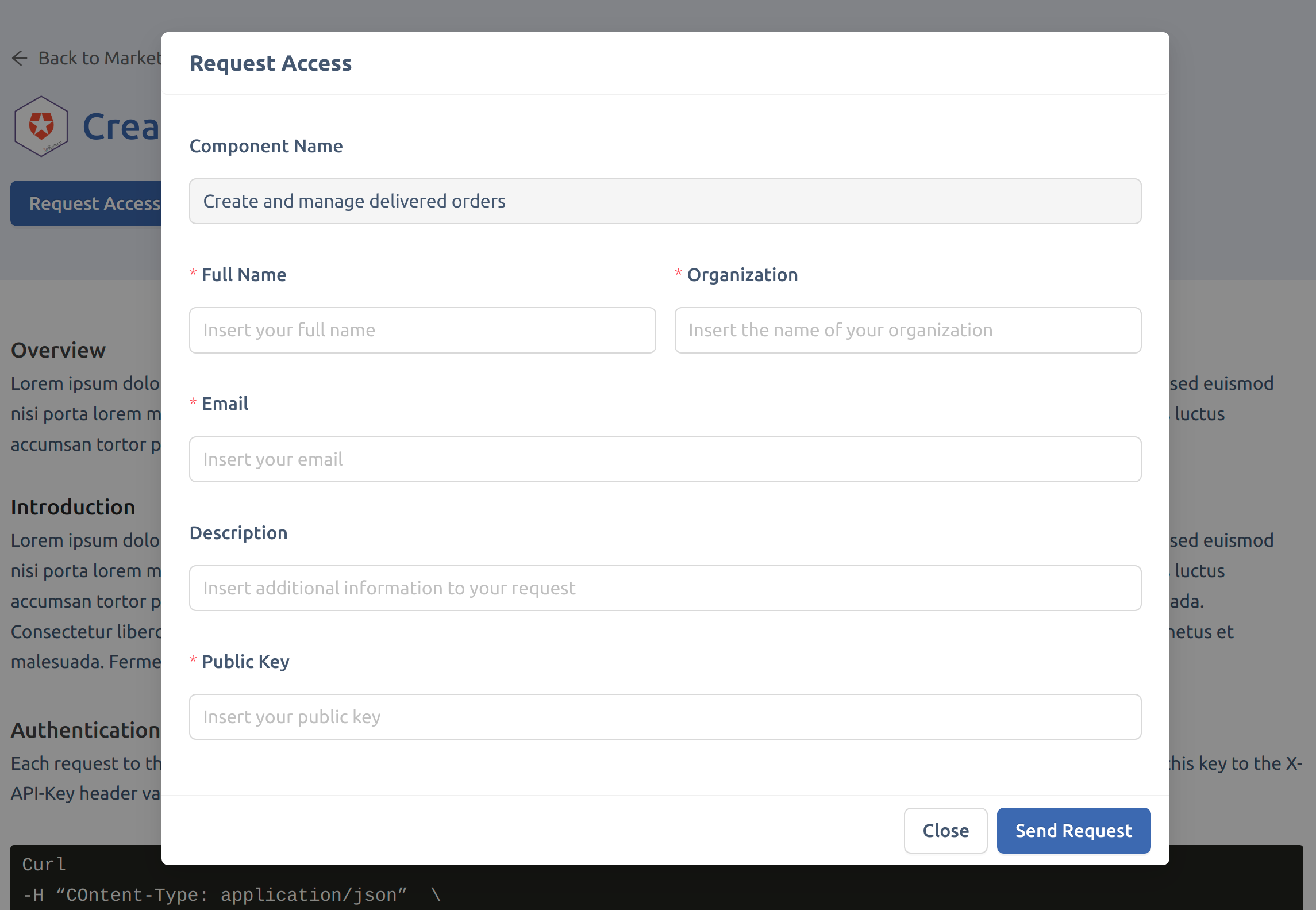Click the Description input field

[x=665, y=588]
